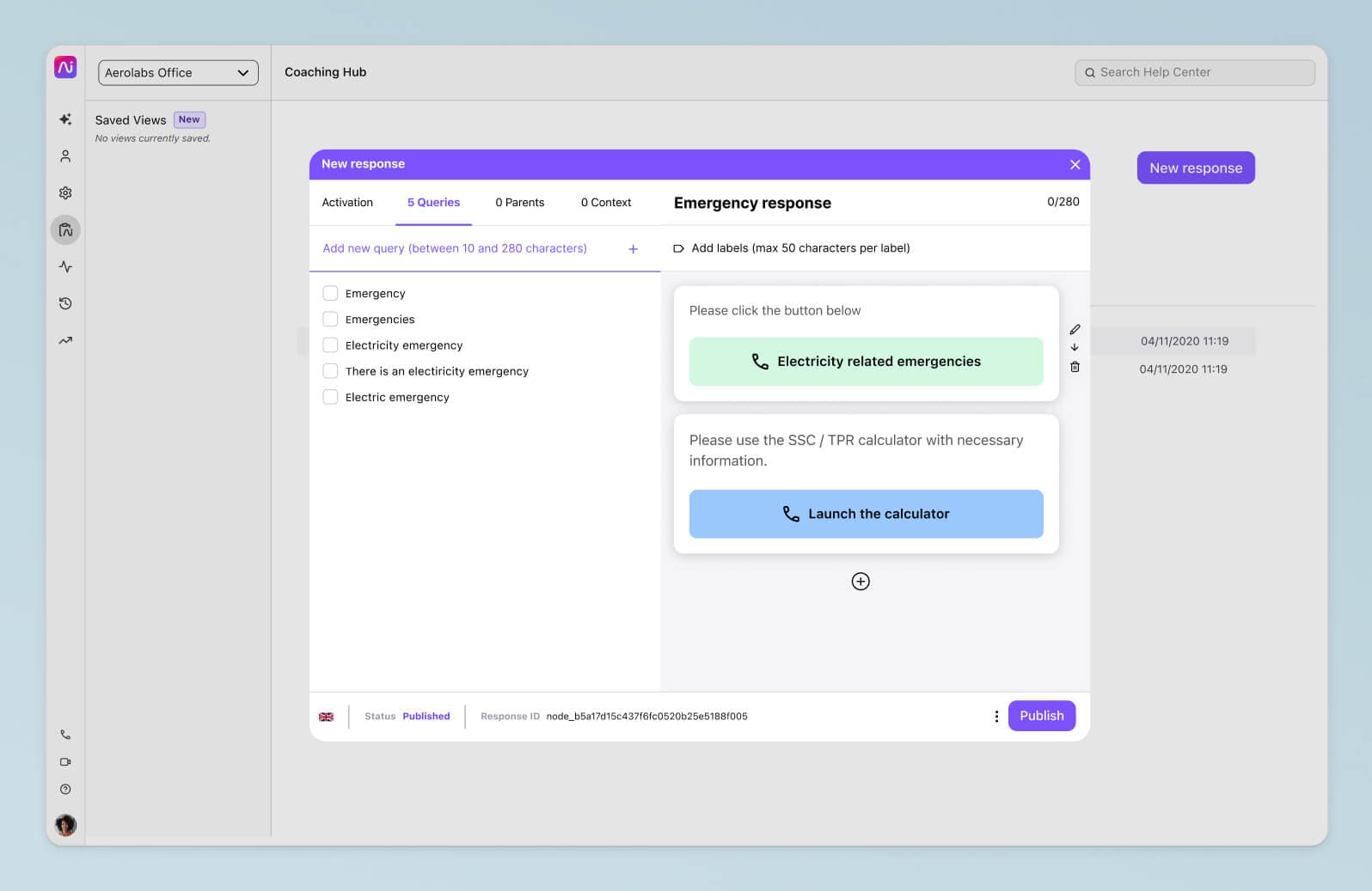The height and width of the screenshot is (891, 1372).
Task: Move response card down with arrow icon
Action: coord(1075,348)
